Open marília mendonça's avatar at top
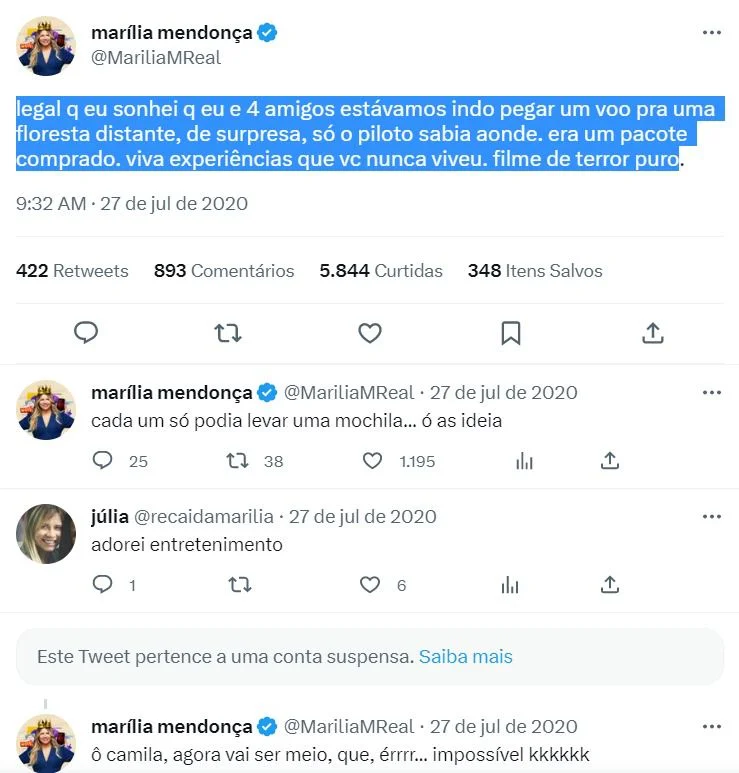The image size is (739, 773). point(46,46)
